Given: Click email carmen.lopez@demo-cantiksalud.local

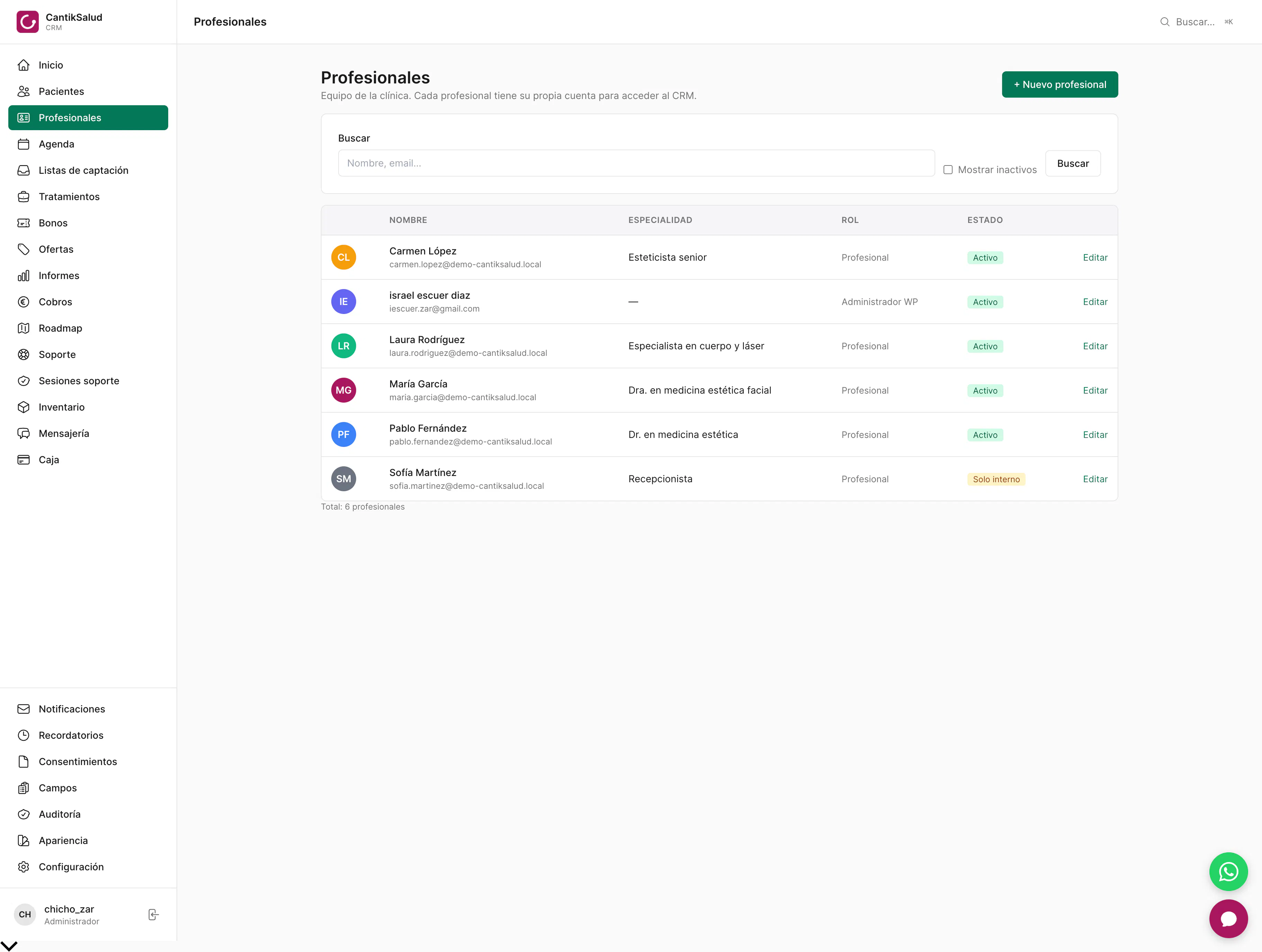Looking at the screenshot, I should pyautogui.click(x=465, y=264).
